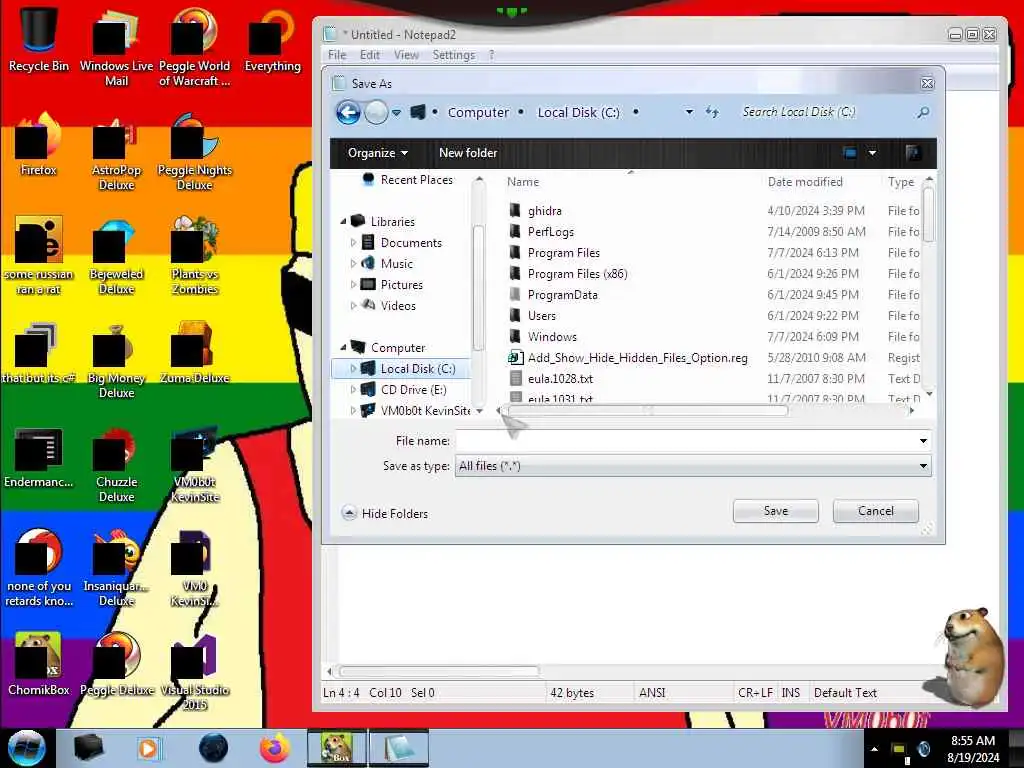Open recent pages dropdown arrow
The height and width of the screenshot is (768, 1024).
[396, 112]
